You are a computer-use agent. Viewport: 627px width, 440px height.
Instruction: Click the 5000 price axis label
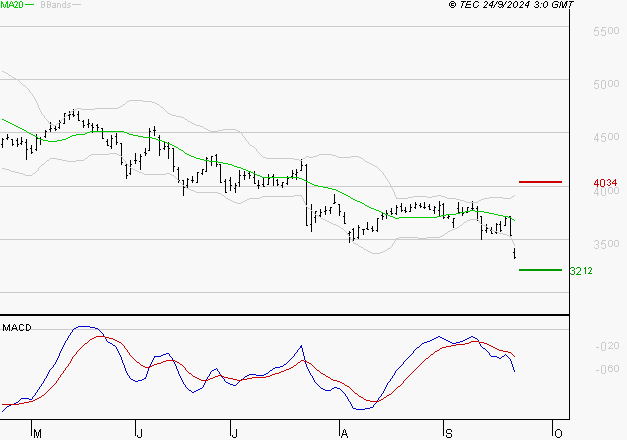(x=606, y=84)
